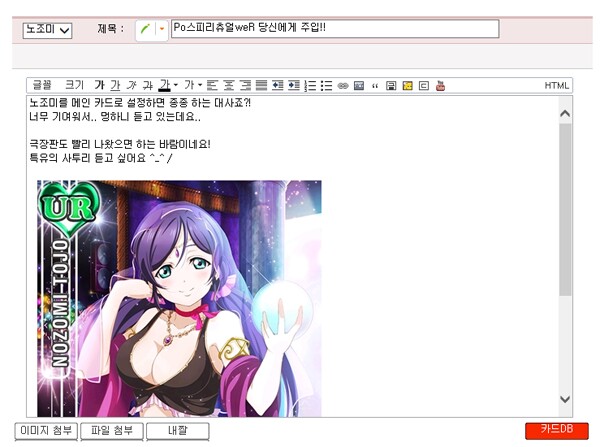Click the 파일 첨부 button

(112, 431)
